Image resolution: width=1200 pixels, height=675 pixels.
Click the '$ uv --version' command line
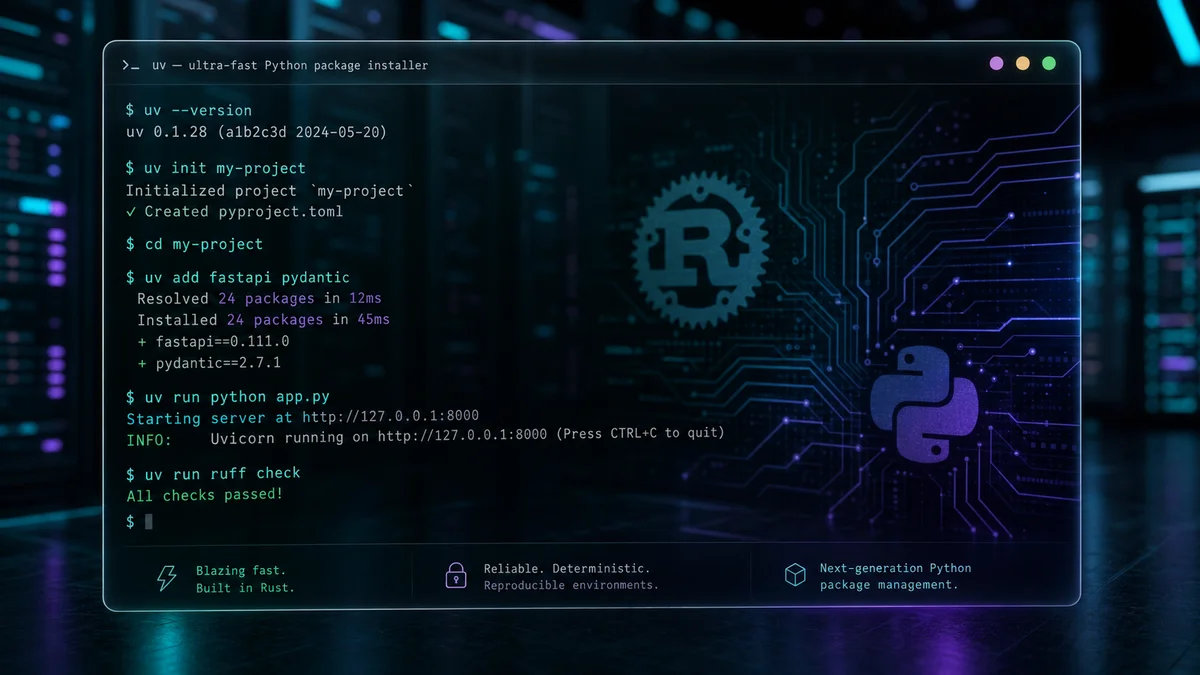coord(189,110)
